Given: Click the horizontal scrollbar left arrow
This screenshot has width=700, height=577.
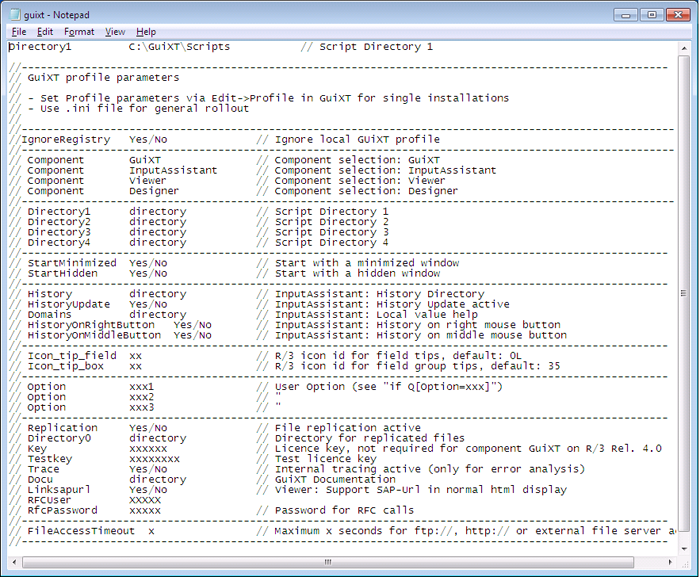Looking at the screenshot, I should point(14,562).
